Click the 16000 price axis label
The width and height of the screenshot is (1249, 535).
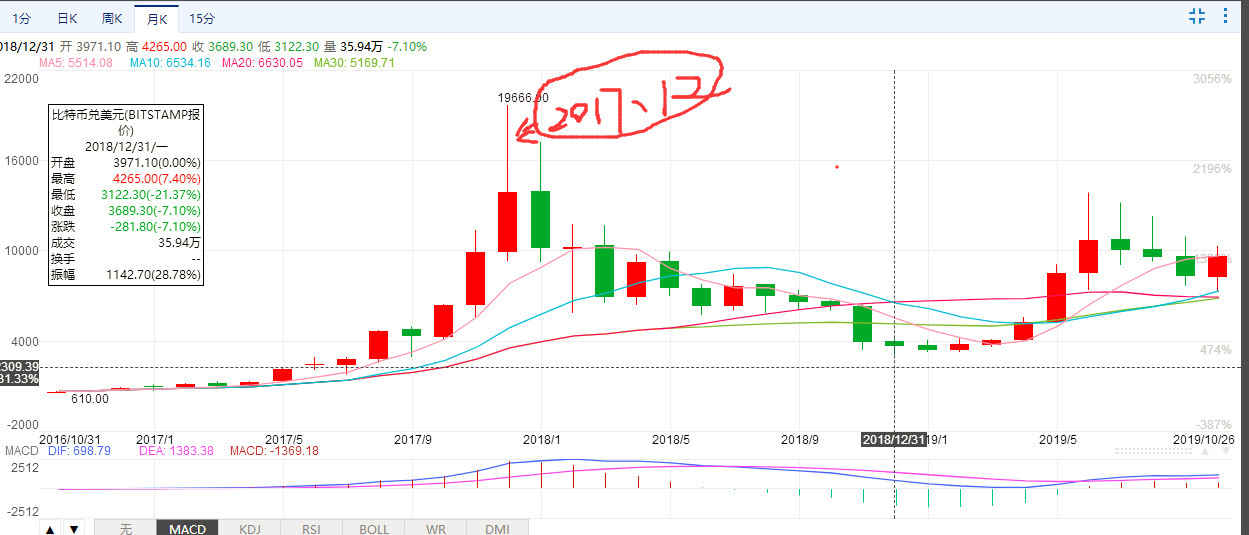21,160
